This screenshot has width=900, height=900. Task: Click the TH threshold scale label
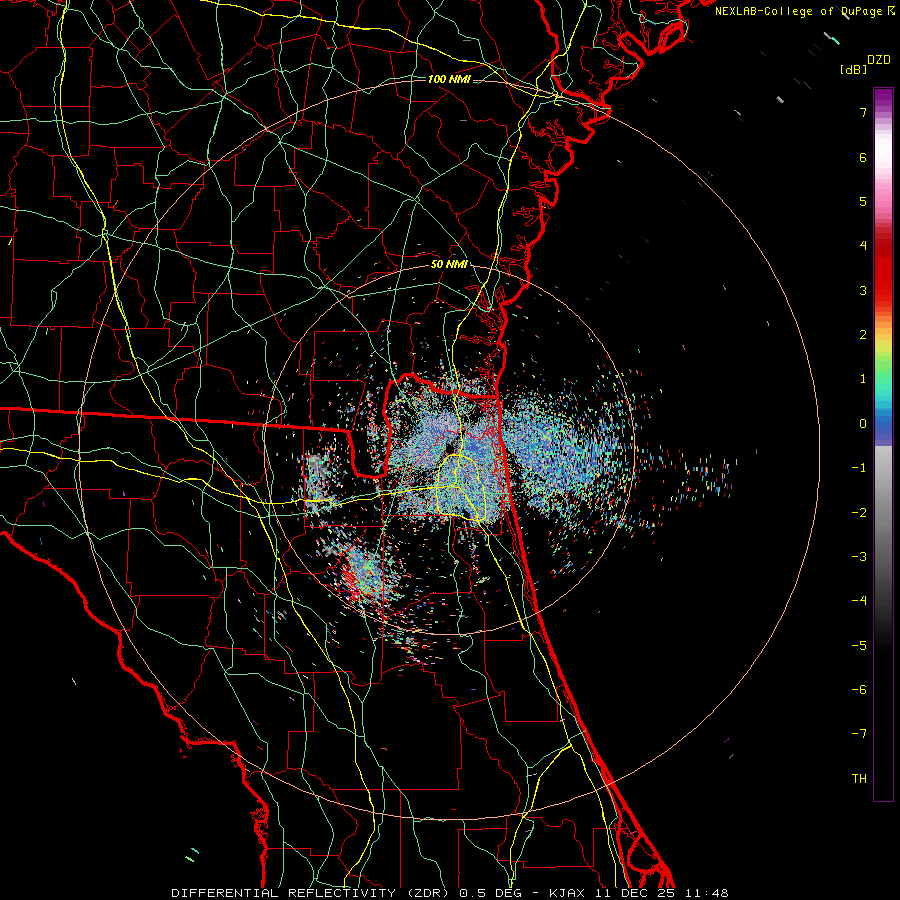click(859, 778)
